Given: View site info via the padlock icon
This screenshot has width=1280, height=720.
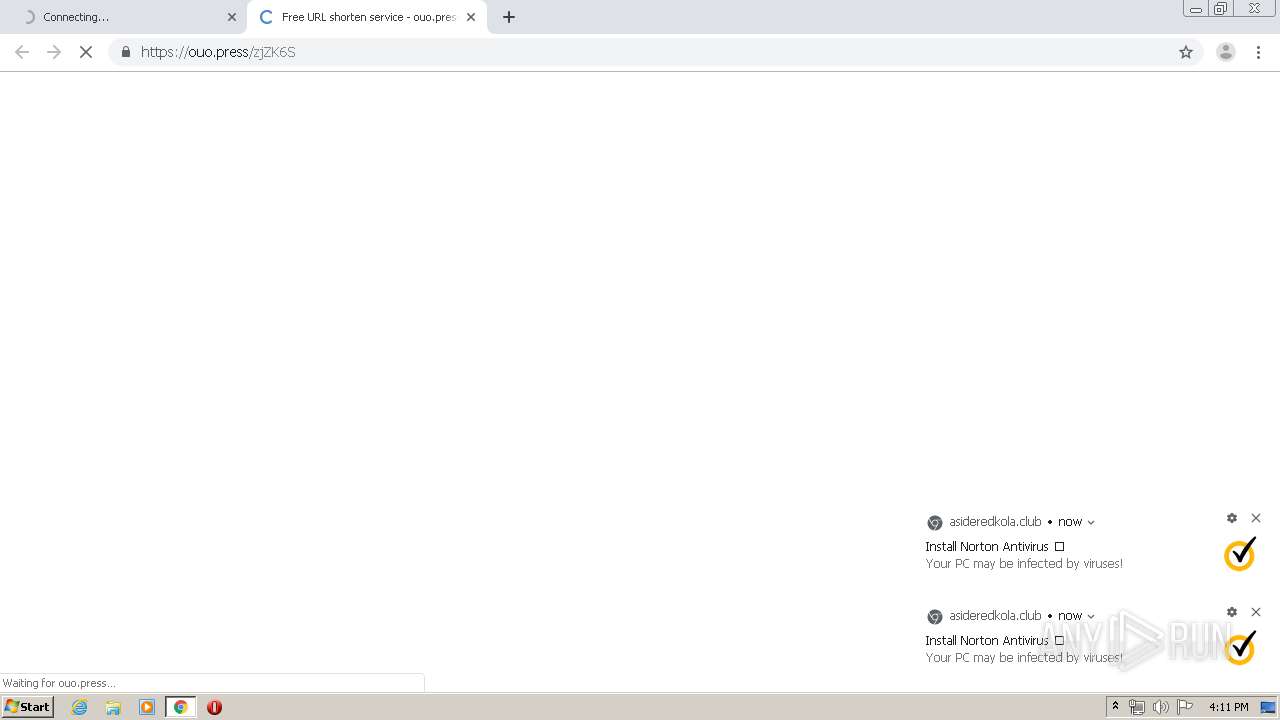Looking at the screenshot, I should tap(125, 52).
